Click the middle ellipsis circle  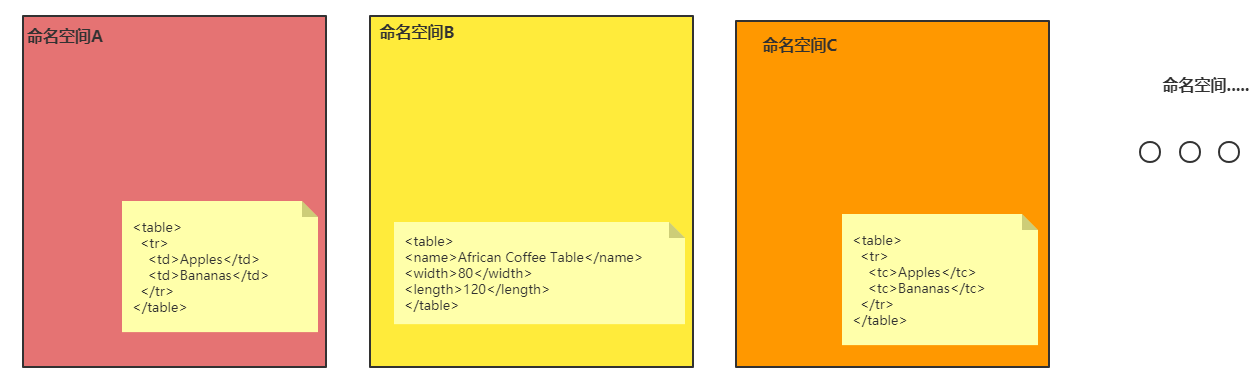1189,152
